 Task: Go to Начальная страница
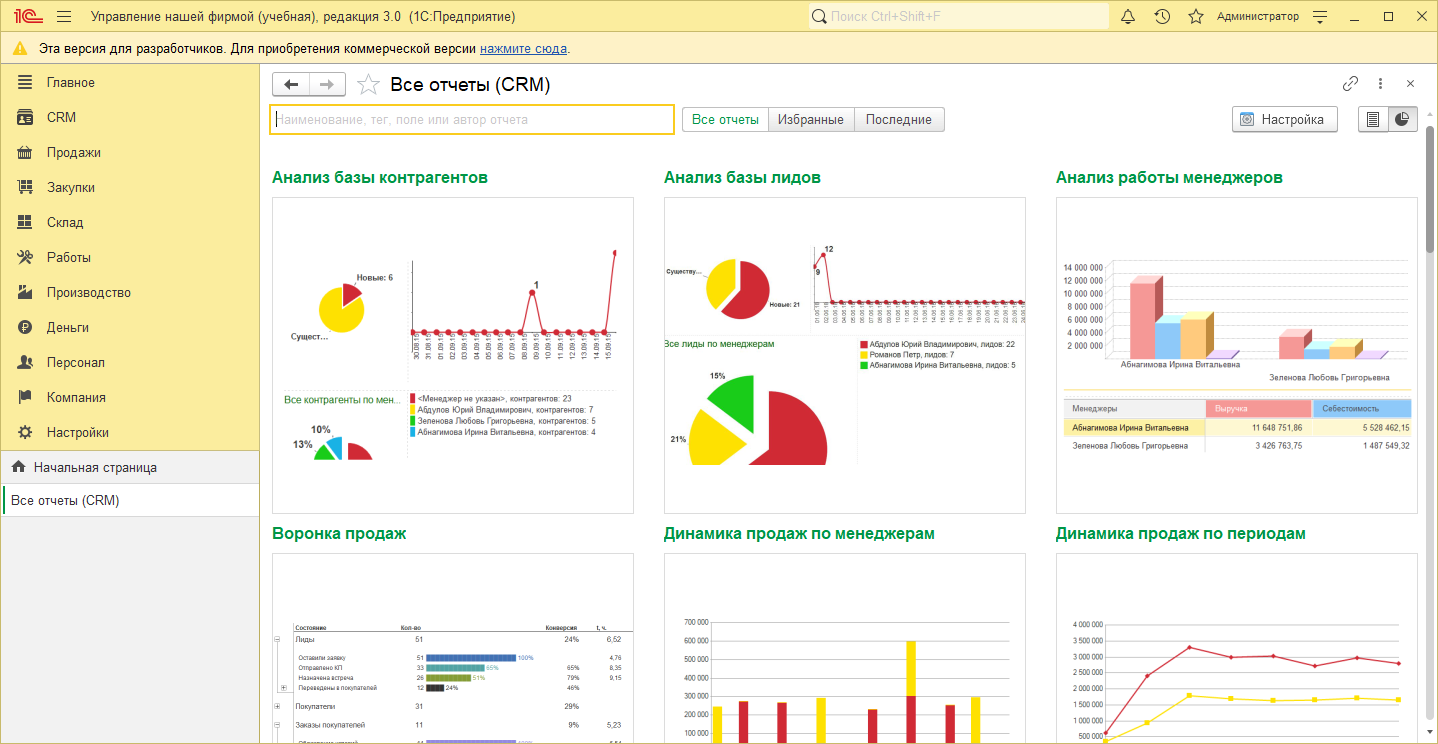pyautogui.click(x=130, y=467)
